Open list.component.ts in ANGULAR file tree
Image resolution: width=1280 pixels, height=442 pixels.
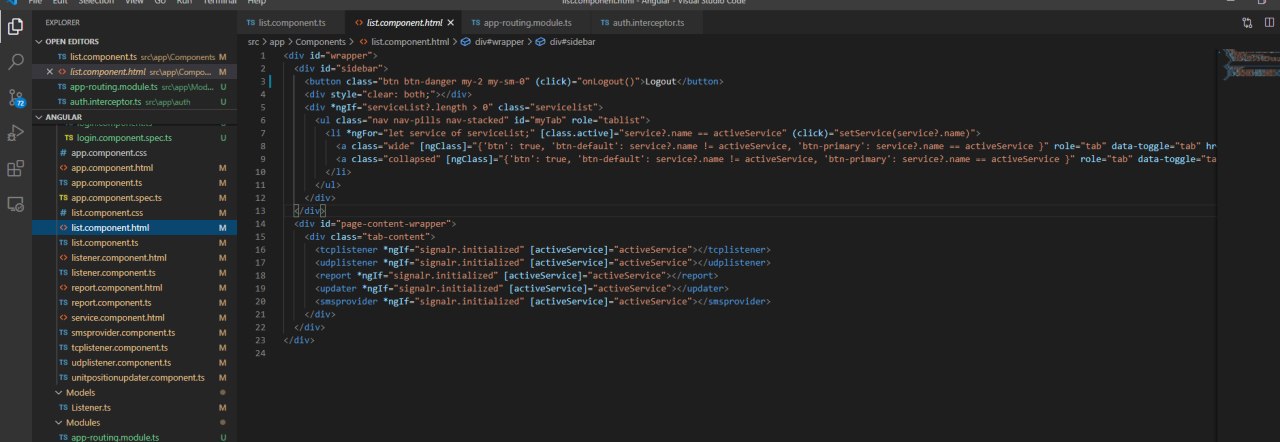tap(135, 243)
